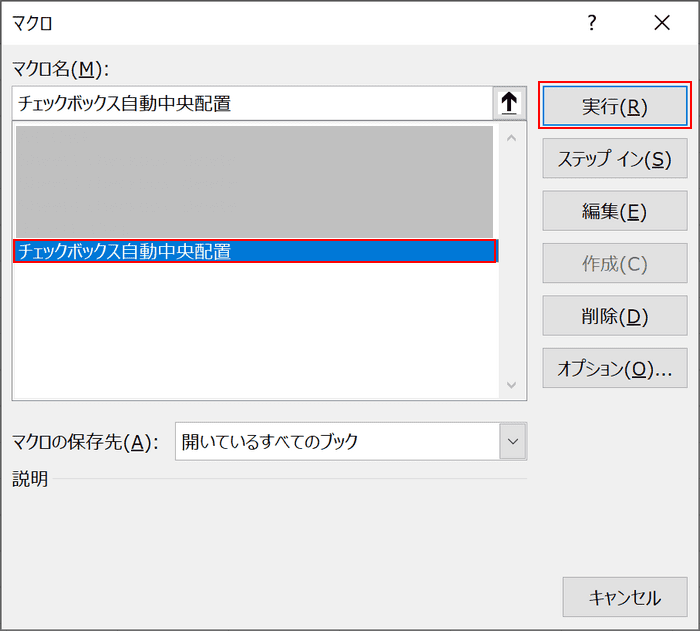
Task: Close the マクロ dialog
Action: coord(662,22)
